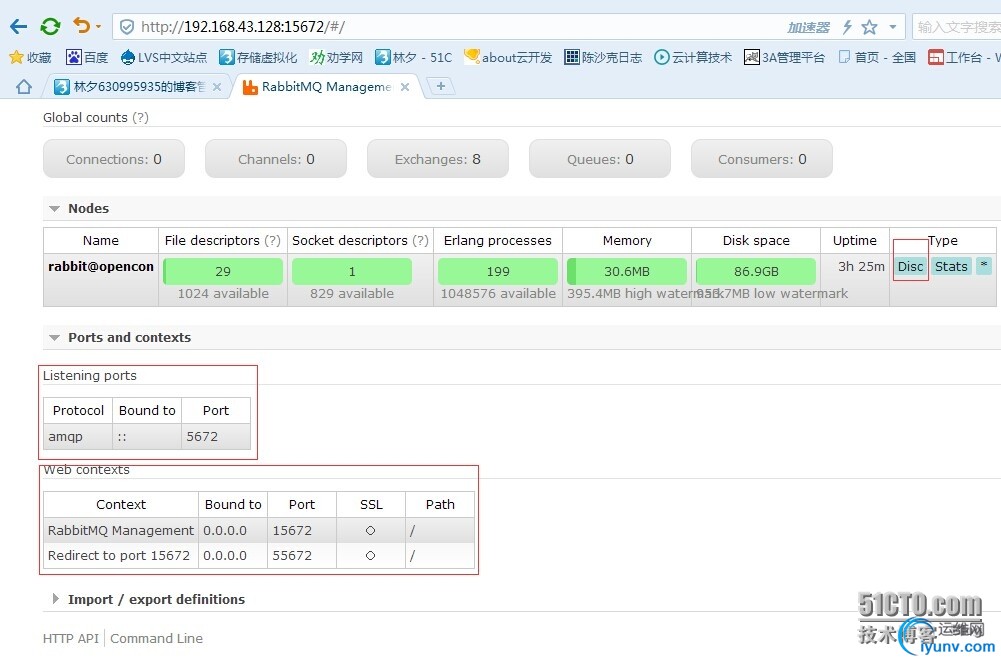1001x663 pixels.
Task: Click the Erlang processes bar showing 199
Action: (498, 271)
